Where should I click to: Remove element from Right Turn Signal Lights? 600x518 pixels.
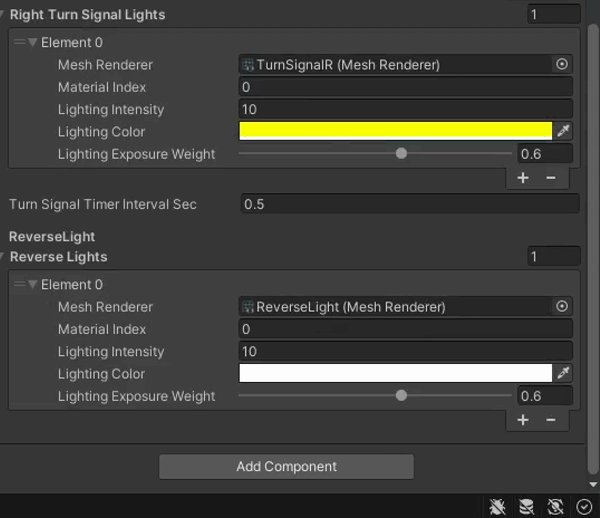551,178
